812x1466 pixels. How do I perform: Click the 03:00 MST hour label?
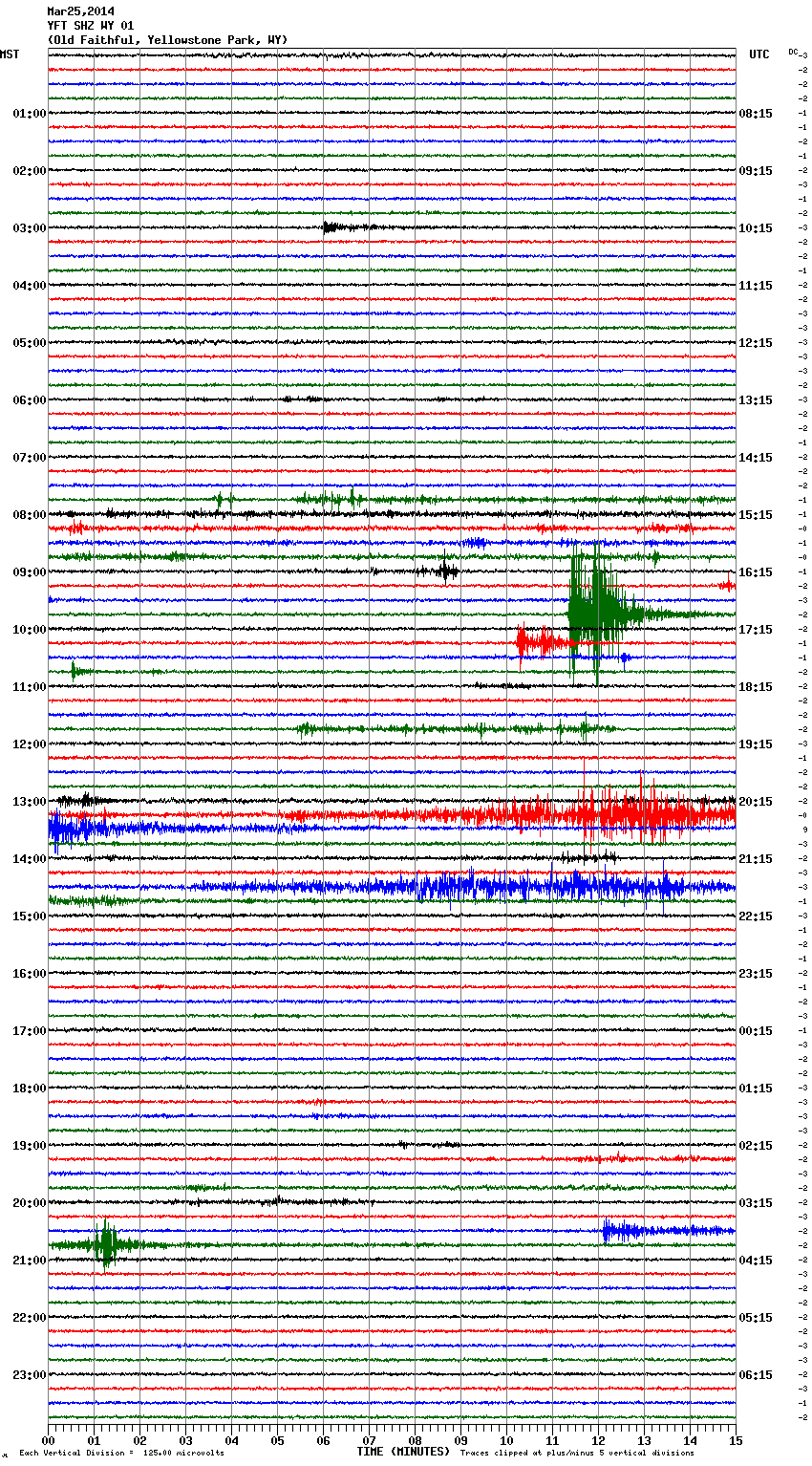pos(30,228)
